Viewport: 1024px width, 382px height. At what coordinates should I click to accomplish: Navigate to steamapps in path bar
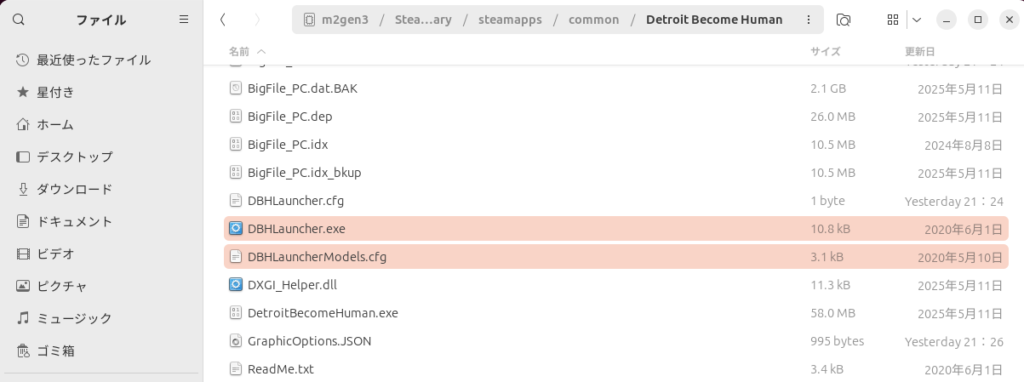tap(511, 20)
